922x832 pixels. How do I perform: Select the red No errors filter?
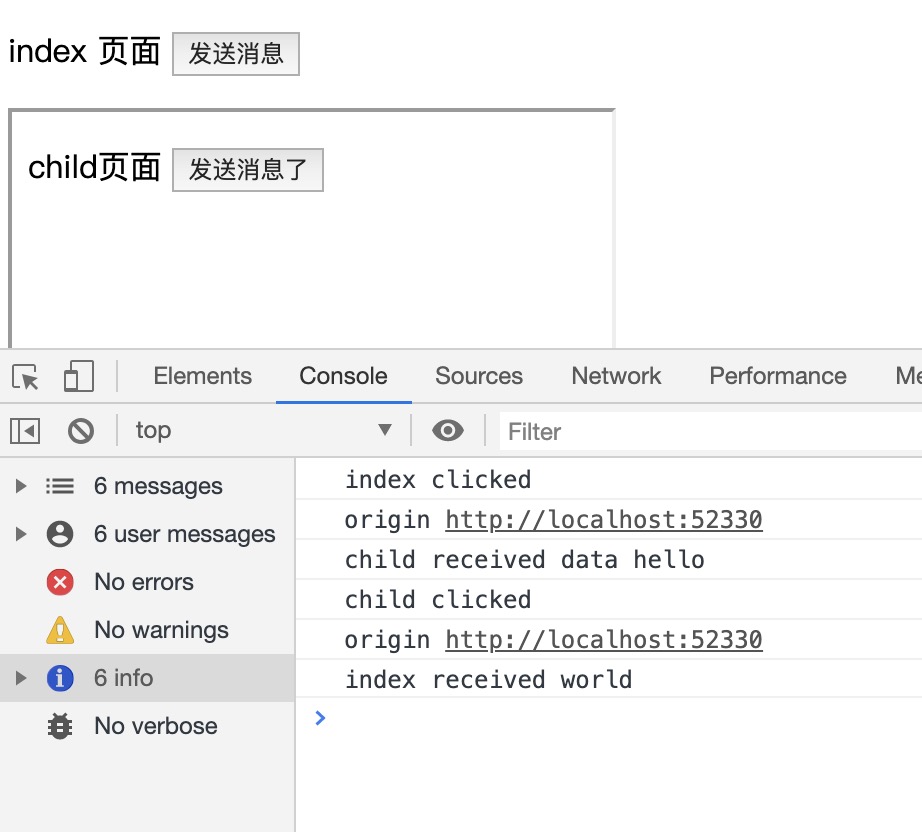pos(143,582)
